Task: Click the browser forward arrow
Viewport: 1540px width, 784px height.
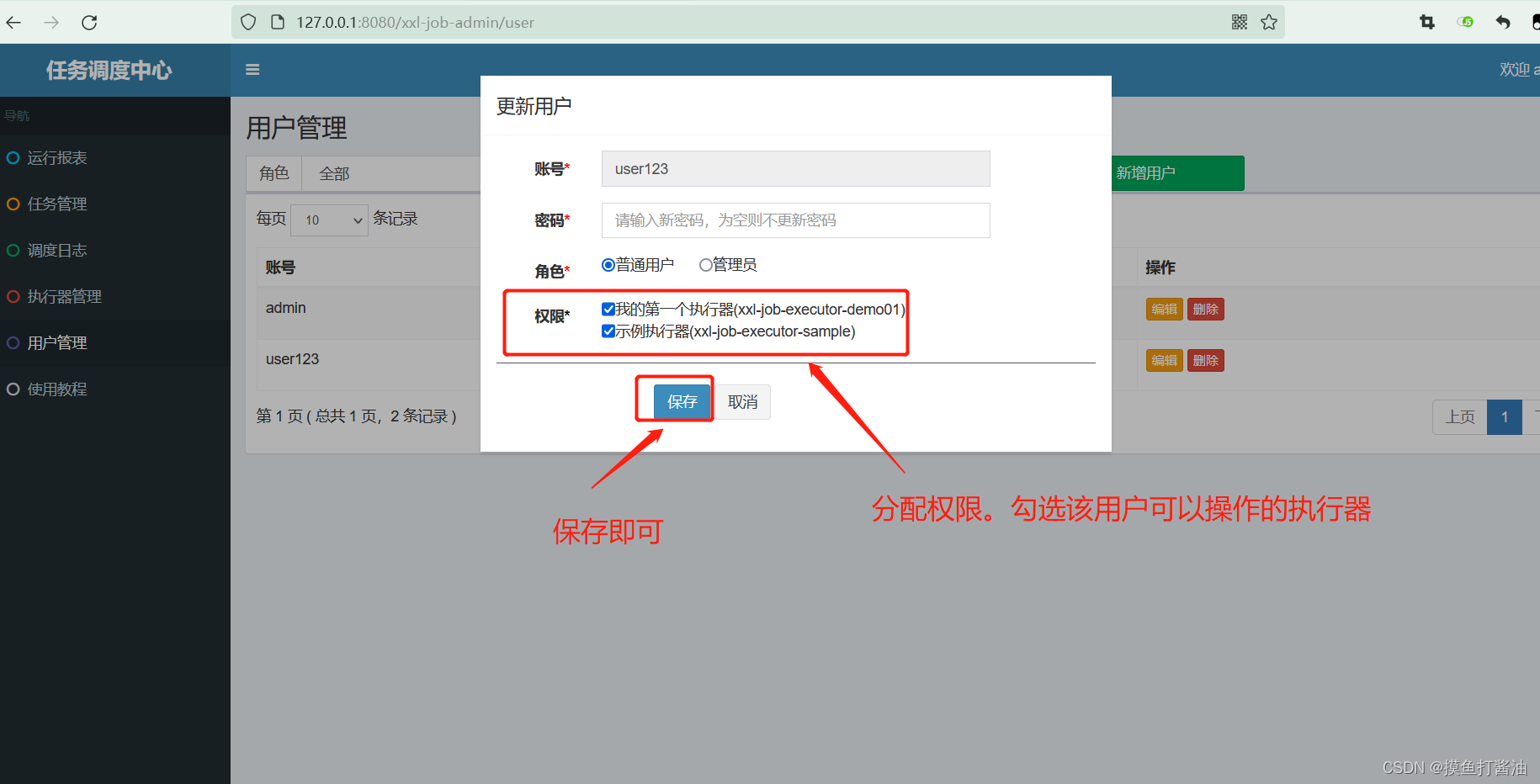Action: click(x=51, y=23)
